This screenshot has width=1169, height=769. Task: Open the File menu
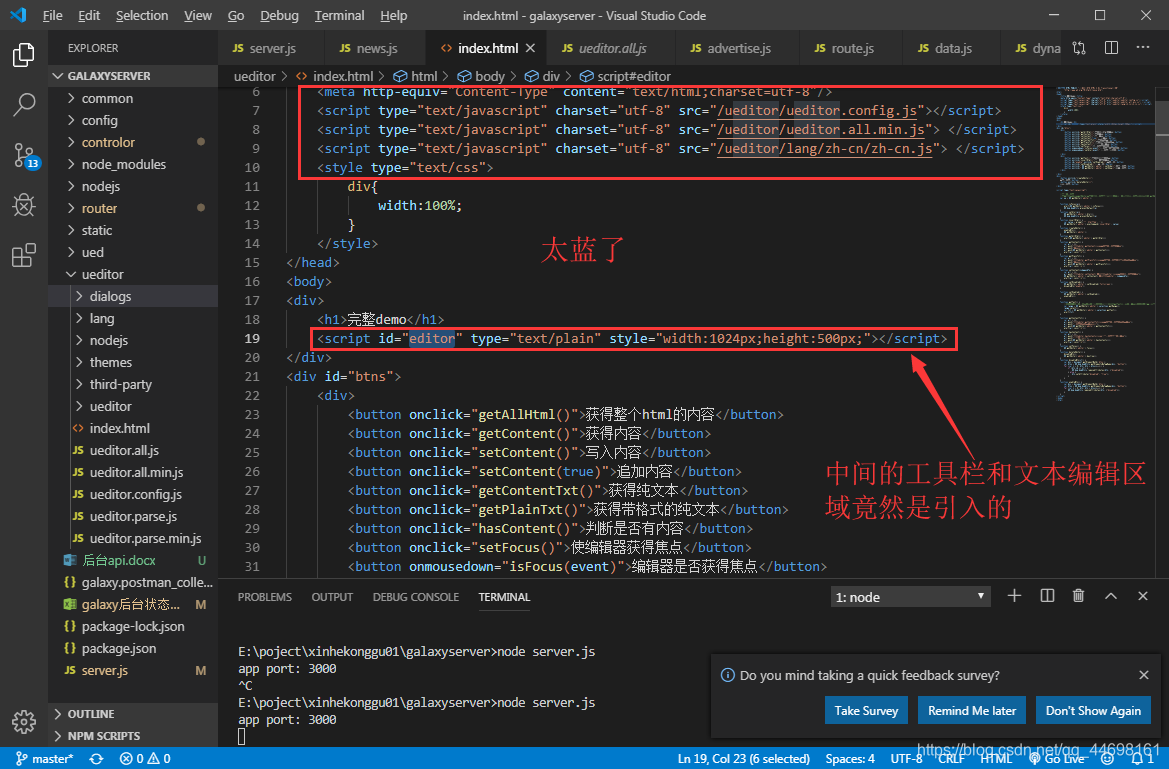click(52, 15)
